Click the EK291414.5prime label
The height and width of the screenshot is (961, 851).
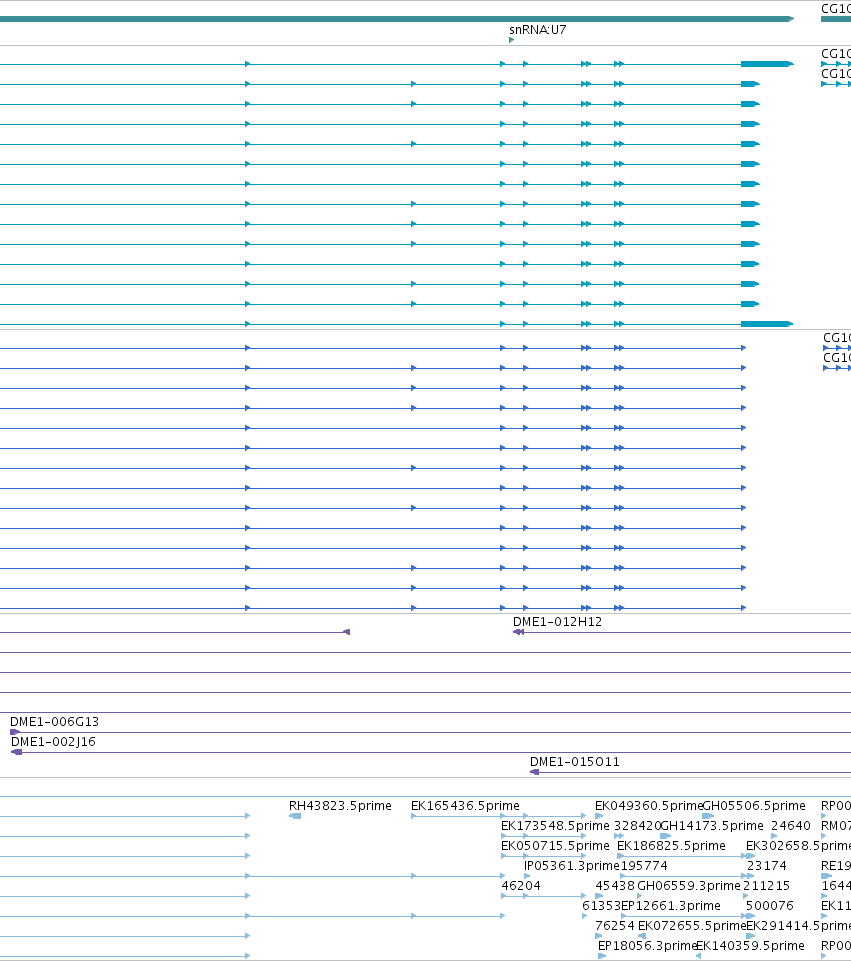pos(798,925)
